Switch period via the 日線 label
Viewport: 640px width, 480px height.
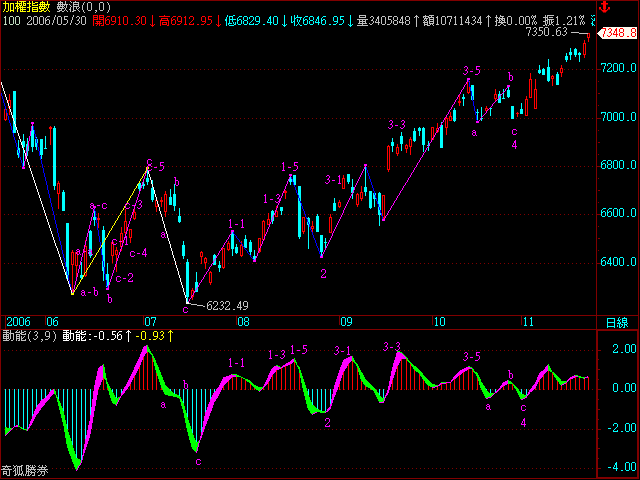[x=618, y=322]
